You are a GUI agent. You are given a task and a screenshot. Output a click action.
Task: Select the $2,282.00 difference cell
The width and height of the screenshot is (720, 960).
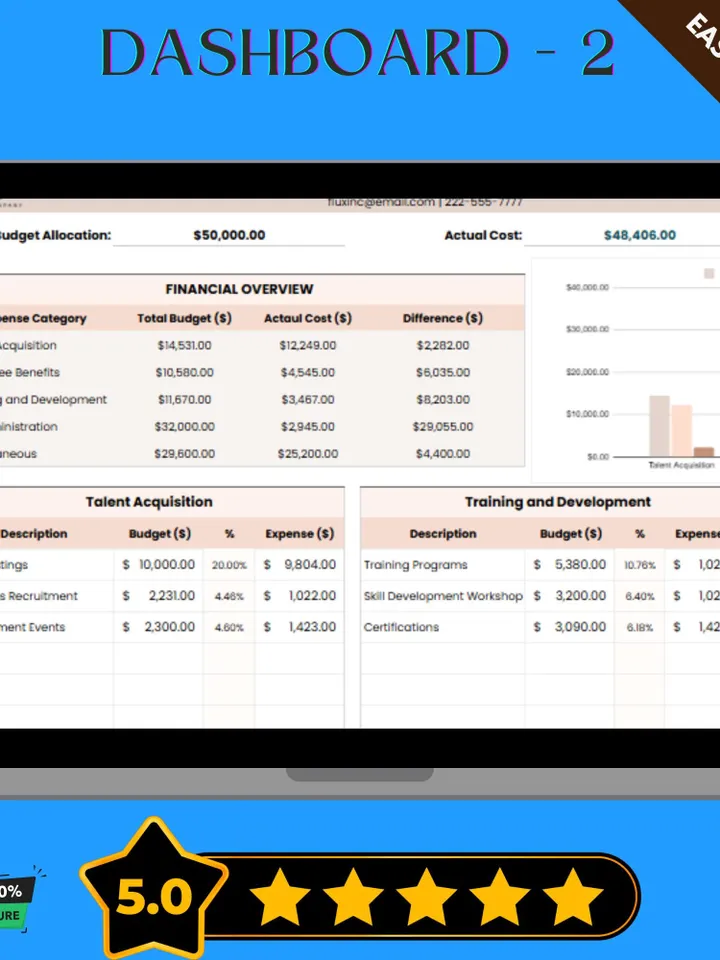(x=443, y=345)
